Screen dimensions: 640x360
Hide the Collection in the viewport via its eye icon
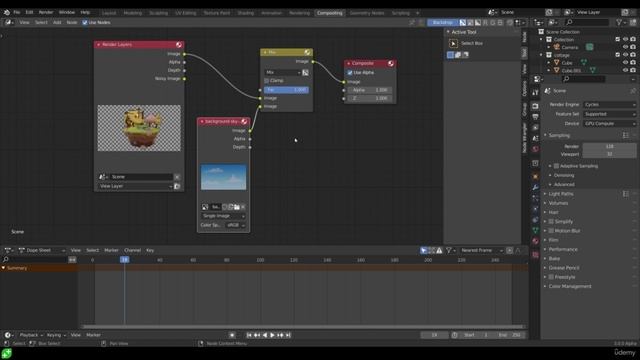pos(625,40)
